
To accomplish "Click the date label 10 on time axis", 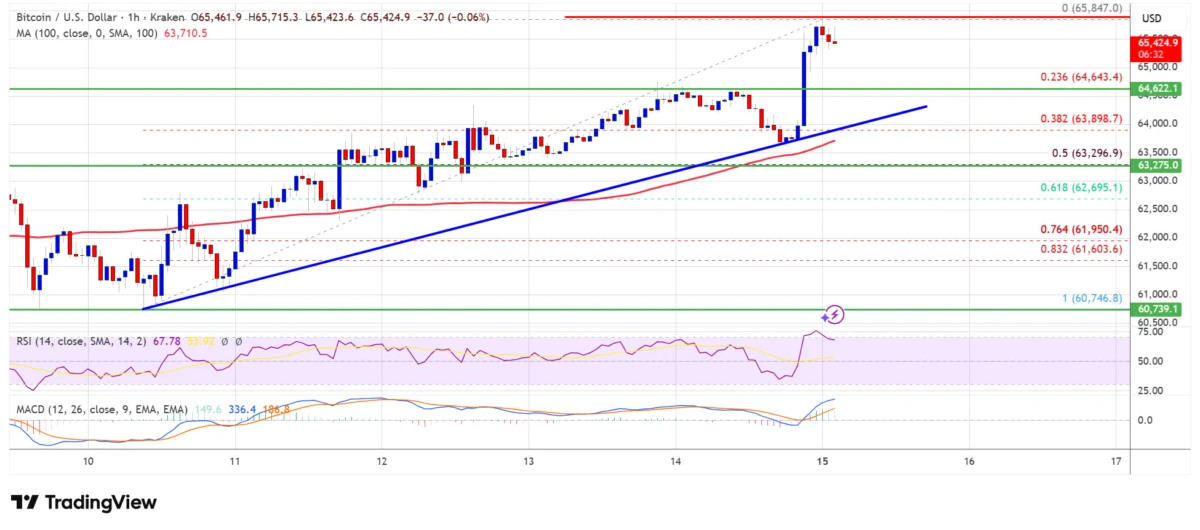I will pos(89,461).
